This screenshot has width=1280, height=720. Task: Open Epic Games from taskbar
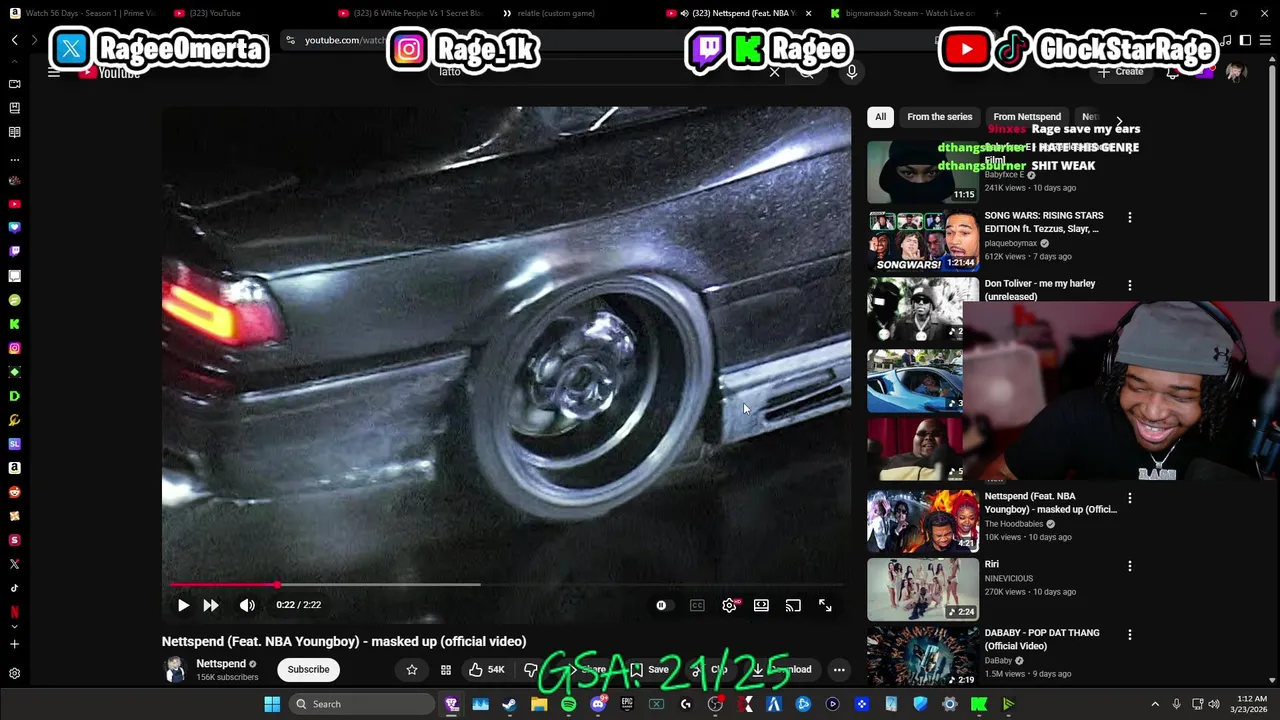tap(627, 704)
